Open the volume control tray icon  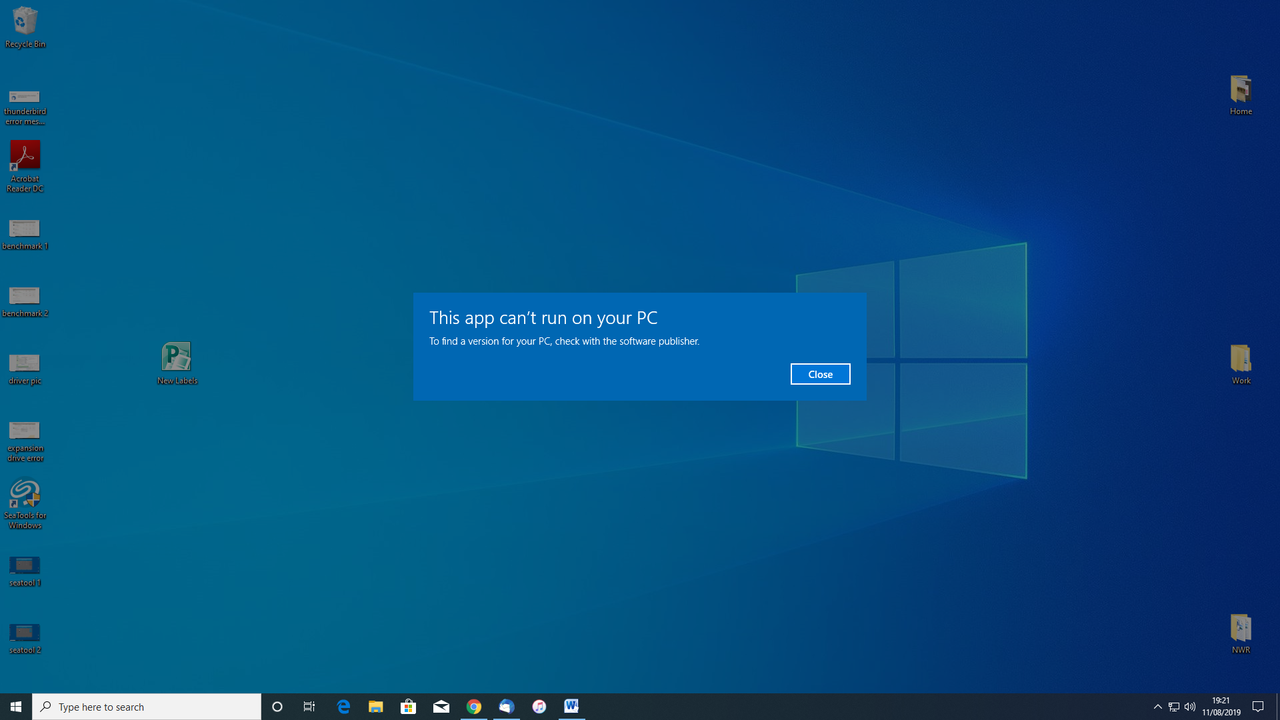(1190, 707)
